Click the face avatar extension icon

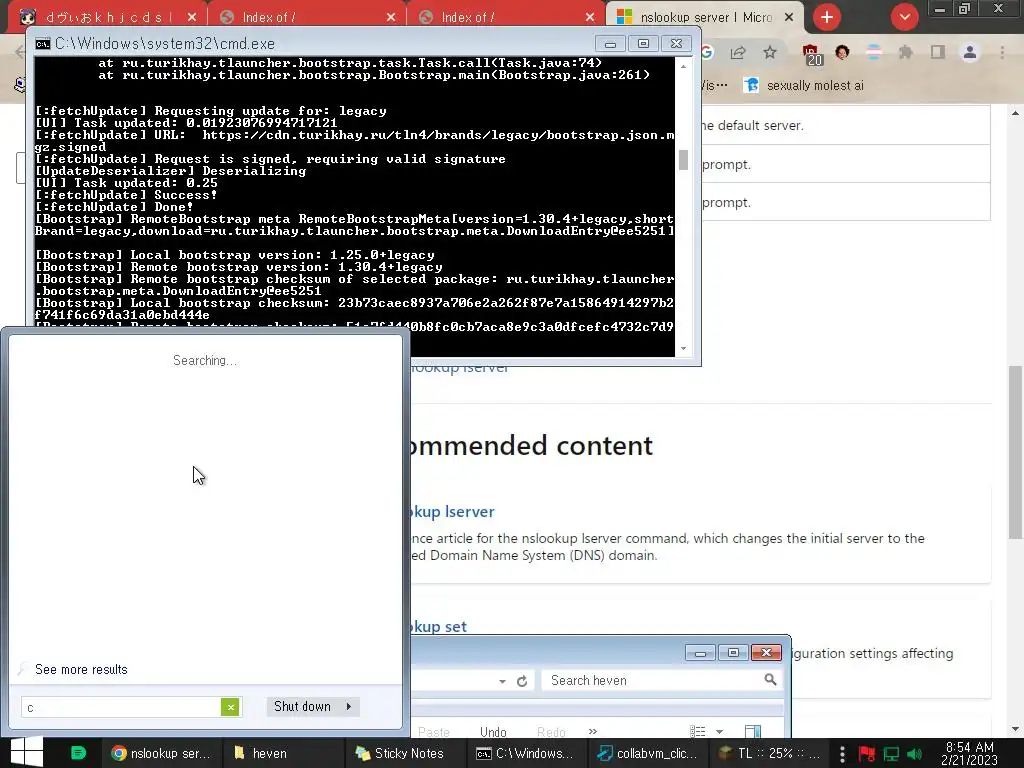click(x=842, y=52)
